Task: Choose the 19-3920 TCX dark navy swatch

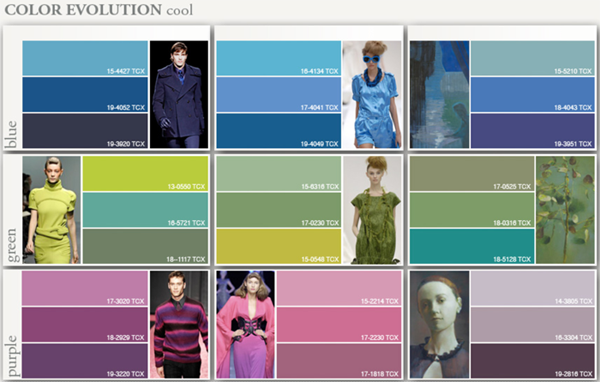Action: (85, 131)
